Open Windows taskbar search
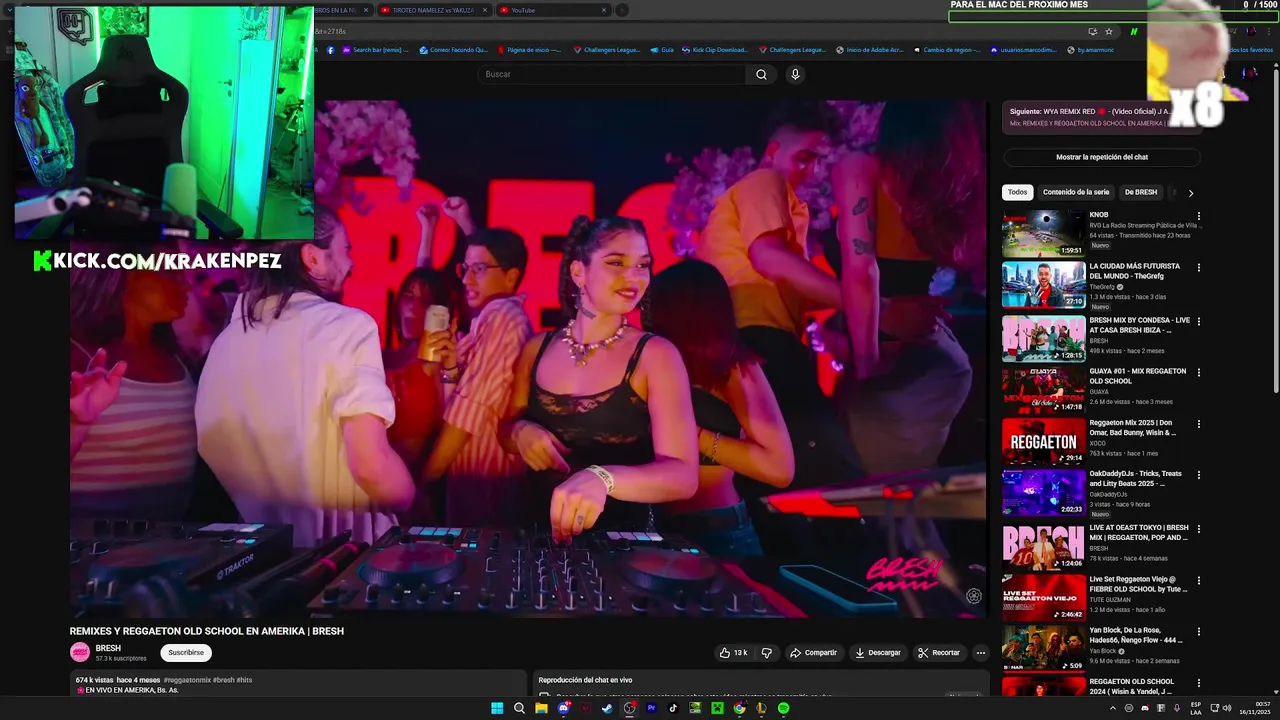 (519, 708)
